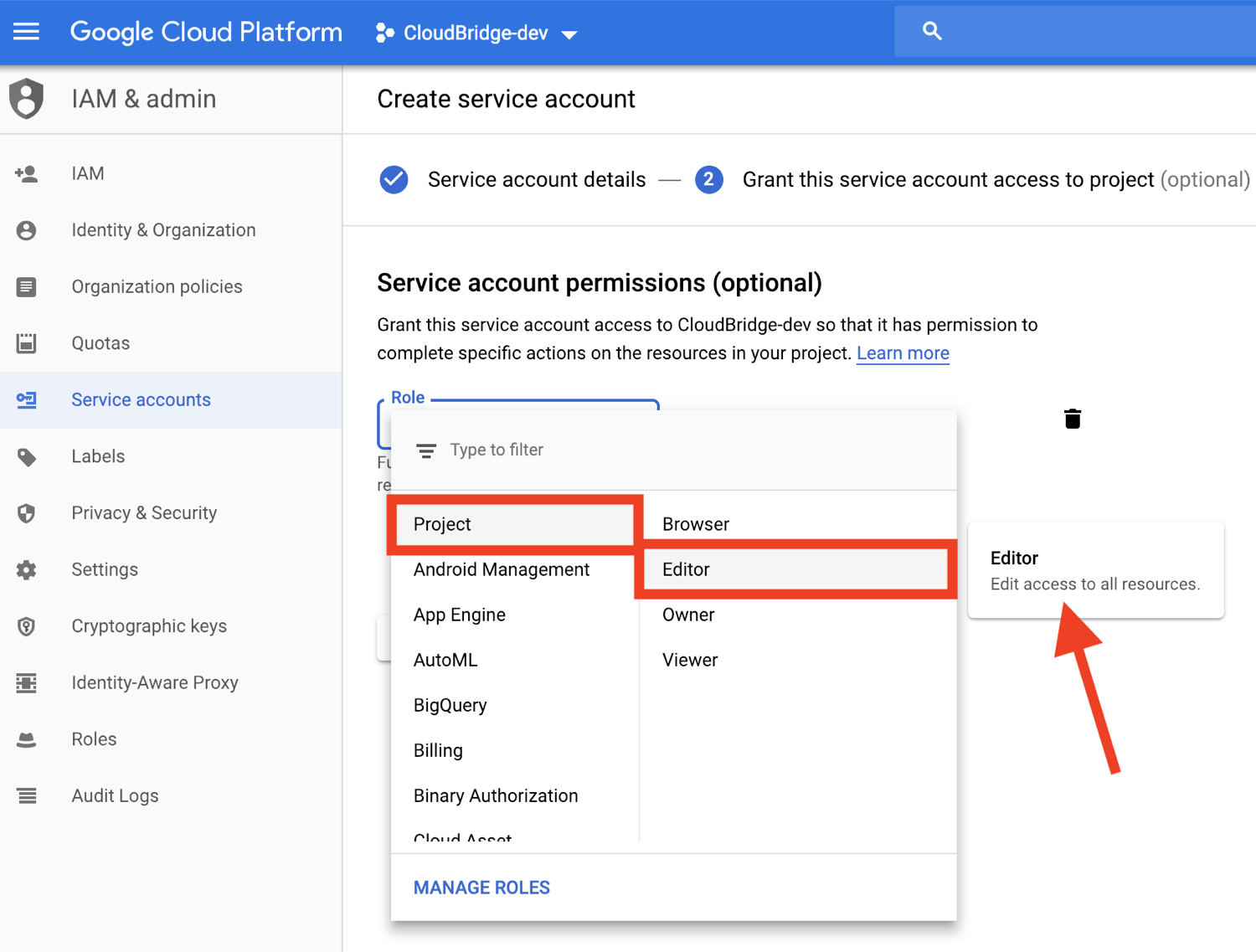Select the Binary Authorization role category
Viewport: 1256px width, 952px height.
tap(515, 796)
